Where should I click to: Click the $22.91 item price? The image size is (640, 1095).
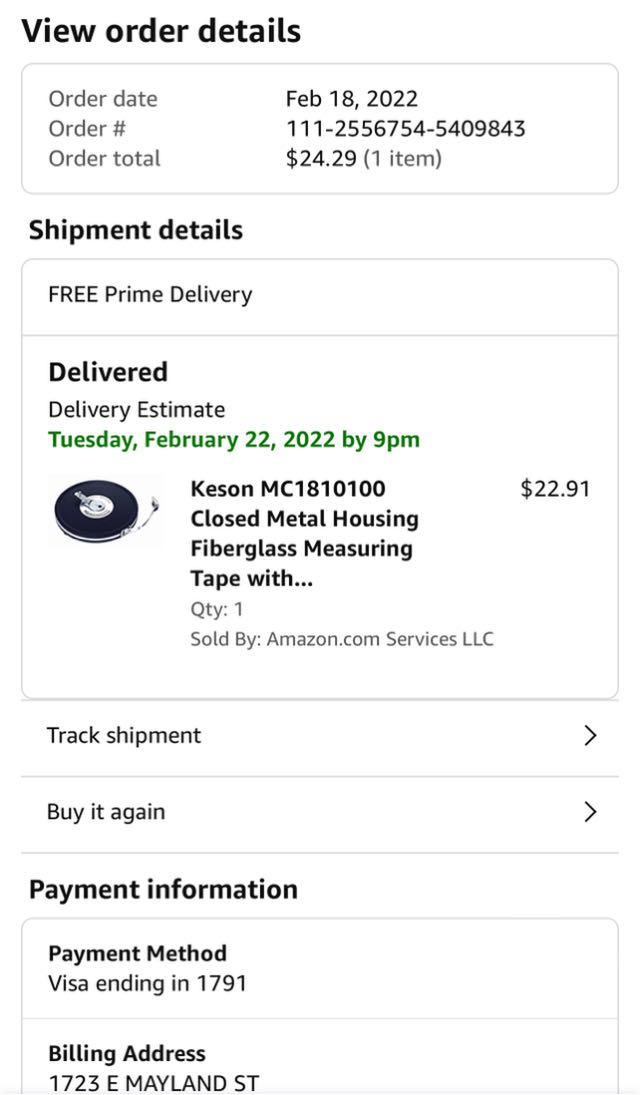555,489
